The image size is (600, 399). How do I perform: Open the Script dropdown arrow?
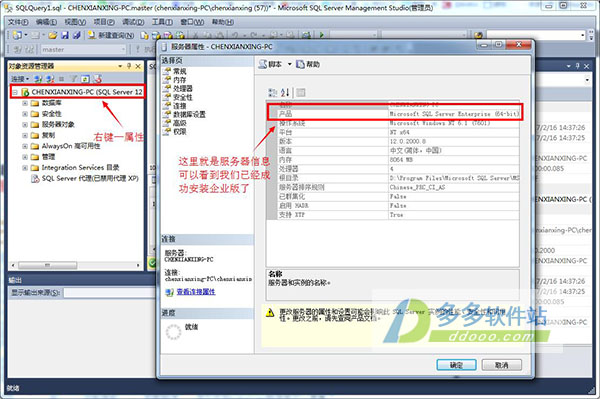pyautogui.click(x=290, y=64)
